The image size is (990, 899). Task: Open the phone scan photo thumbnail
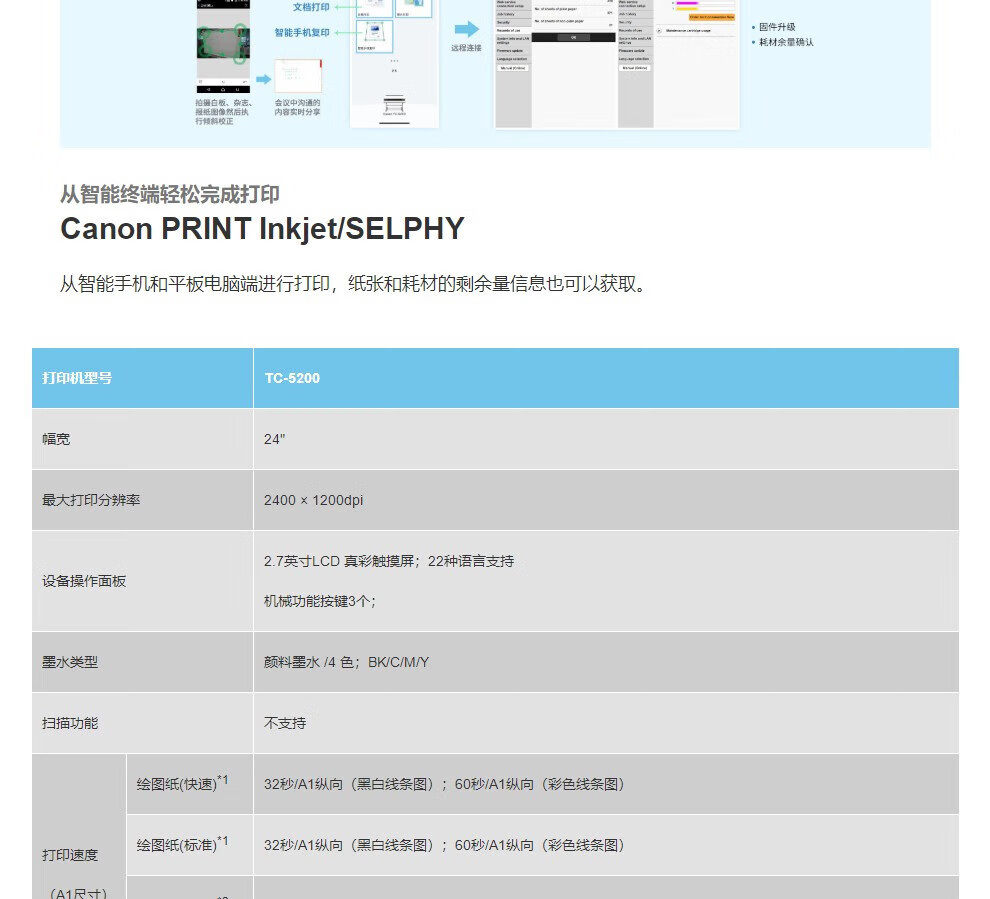(223, 45)
